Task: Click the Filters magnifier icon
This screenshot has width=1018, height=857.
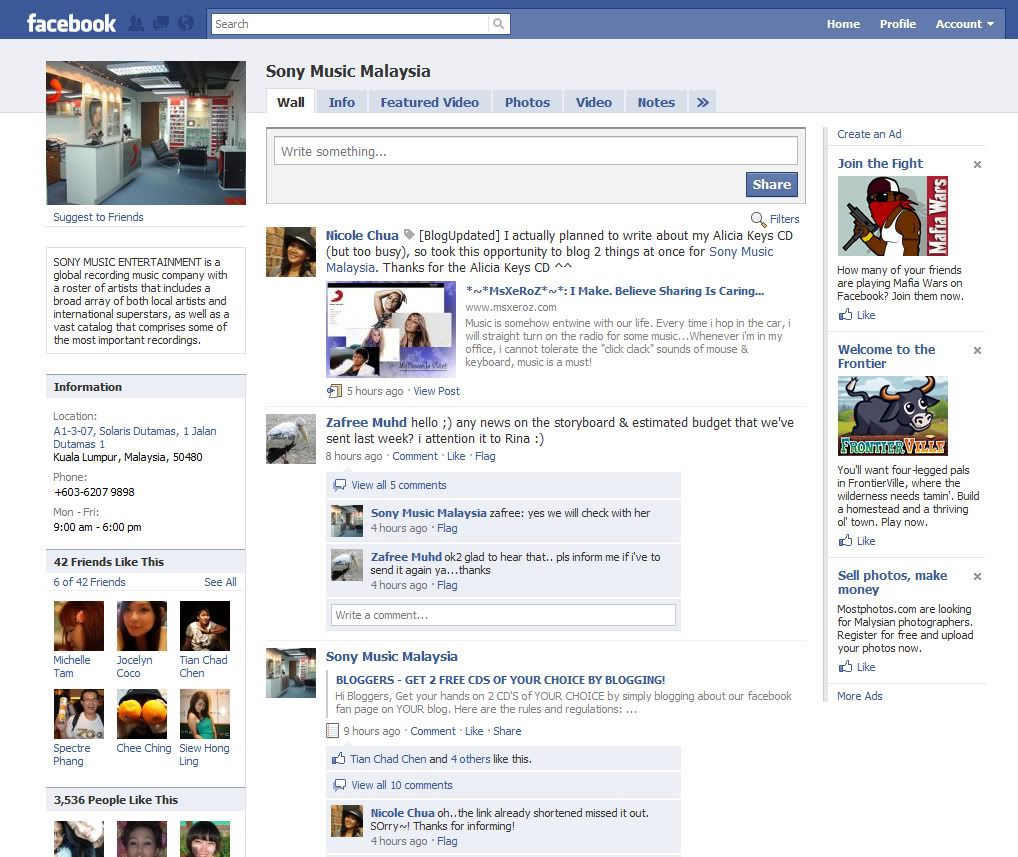Action: 758,219
